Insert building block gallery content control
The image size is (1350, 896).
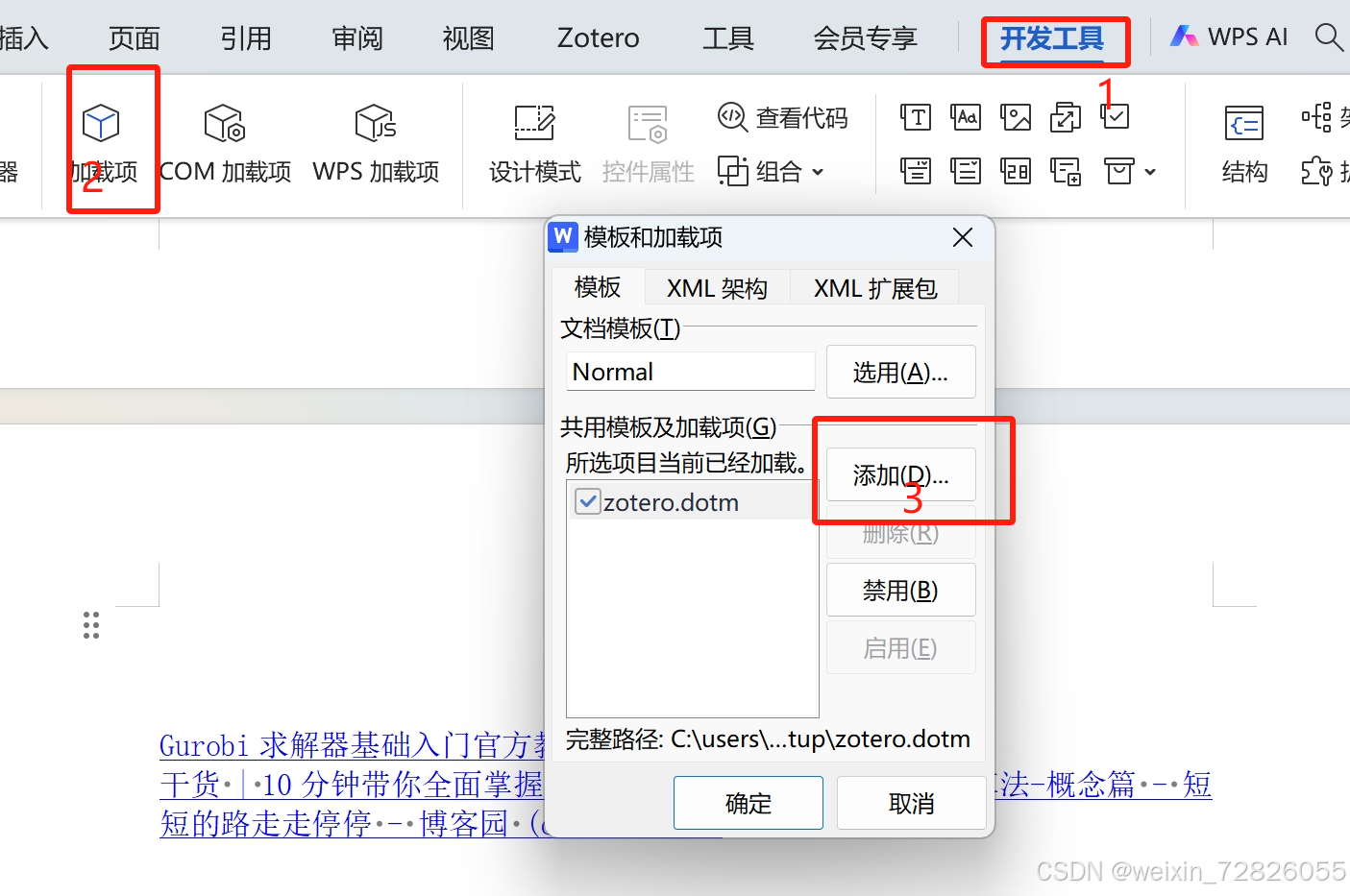[1066, 117]
